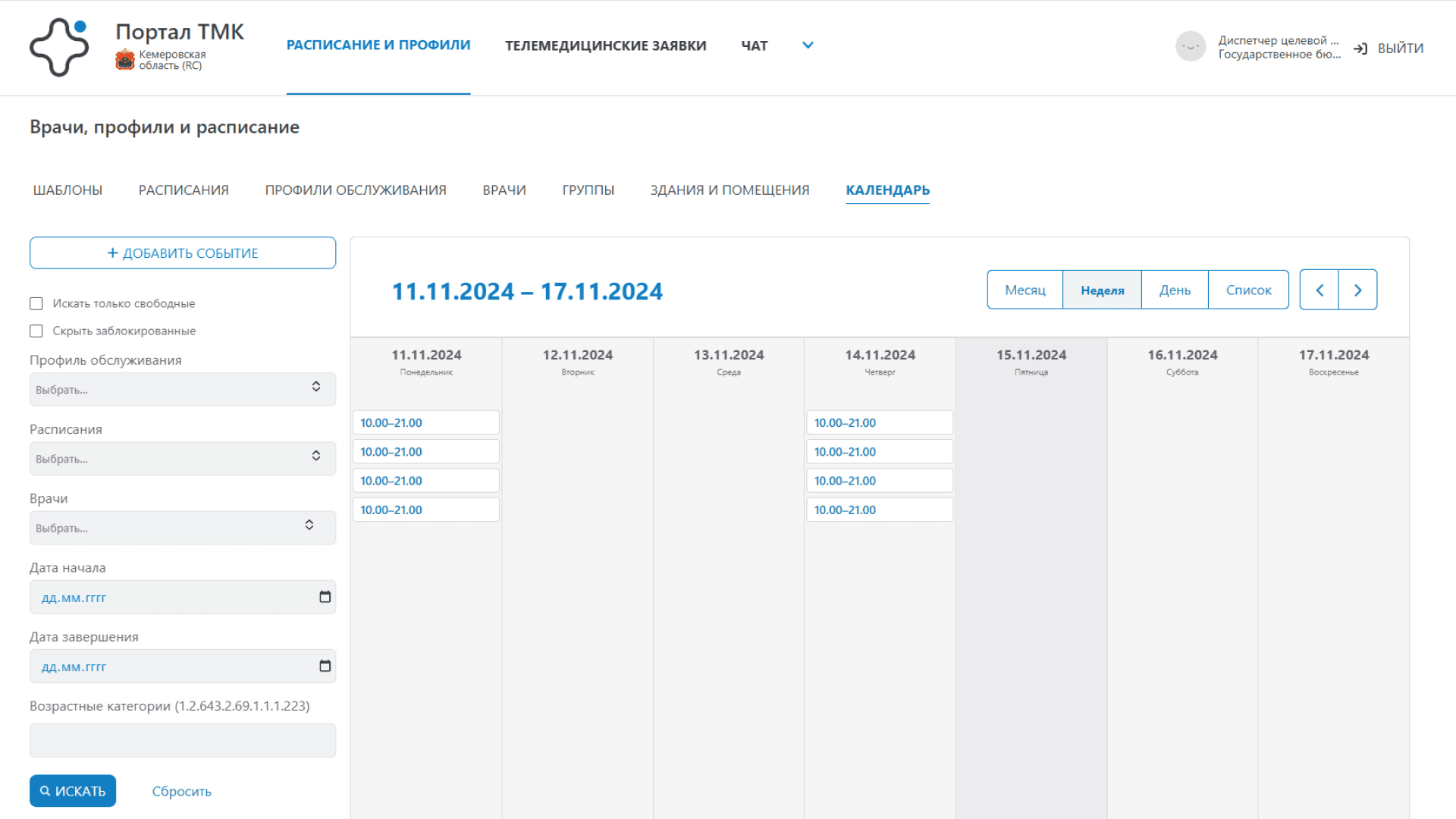Open first 10.00–21.00 event on Monday
Screen dimensions: 1456x819
click(425, 422)
